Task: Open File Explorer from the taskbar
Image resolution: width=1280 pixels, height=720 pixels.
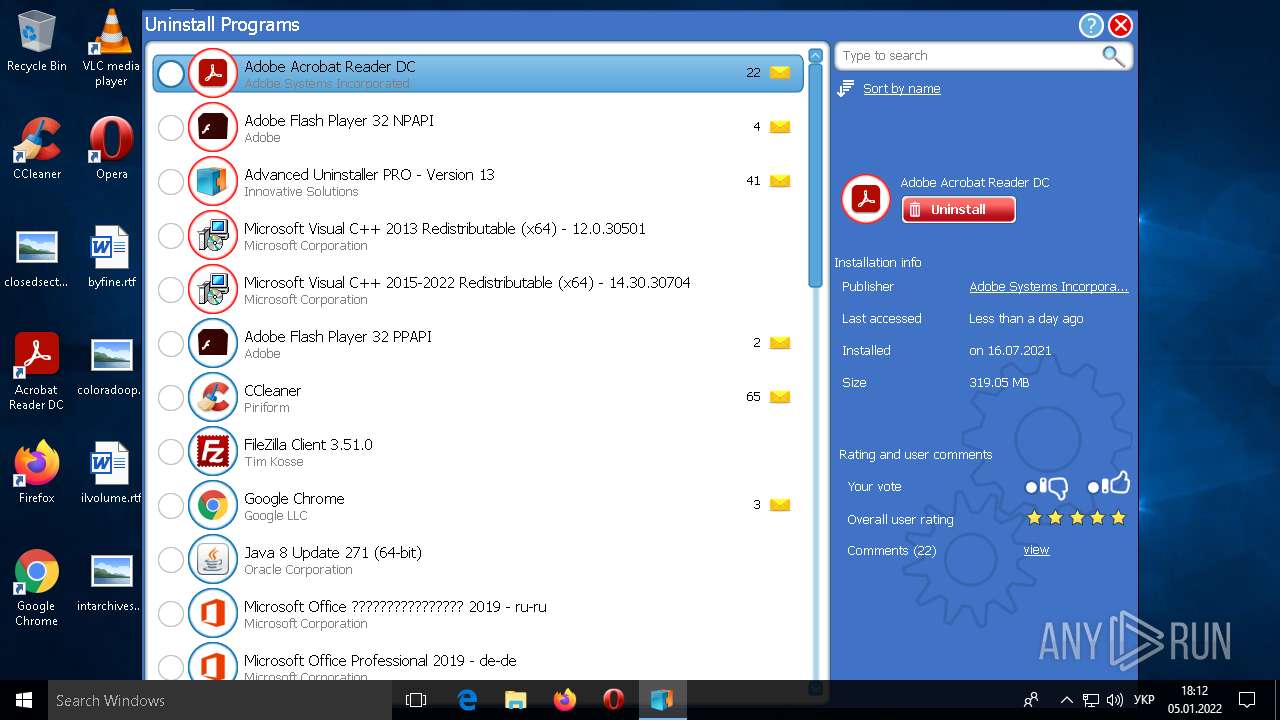Action: pos(516,700)
